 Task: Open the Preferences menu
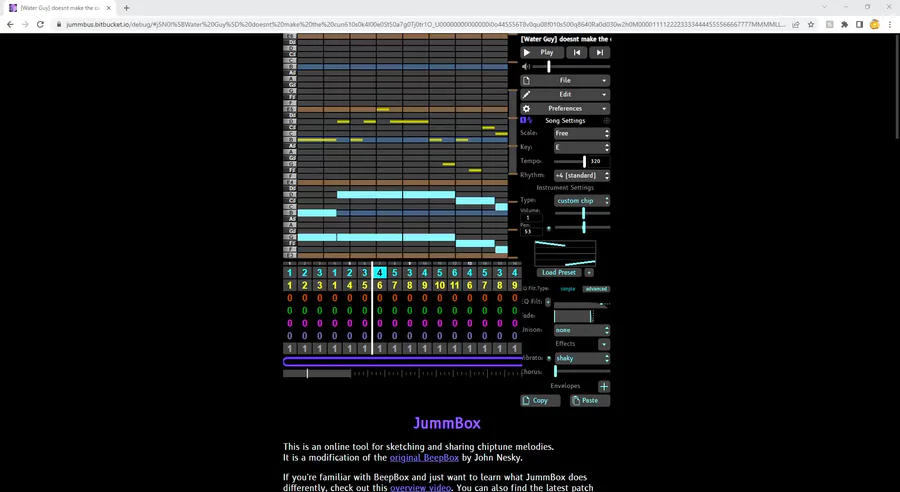pos(565,109)
